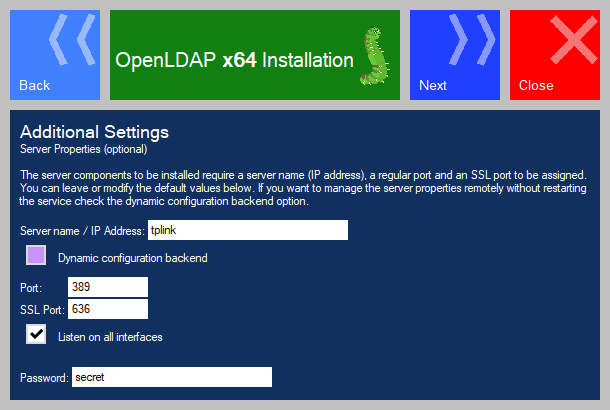Close the OpenLDAP installer
The height and width of the screenshot is (410, 610).
tap(555, 55)
